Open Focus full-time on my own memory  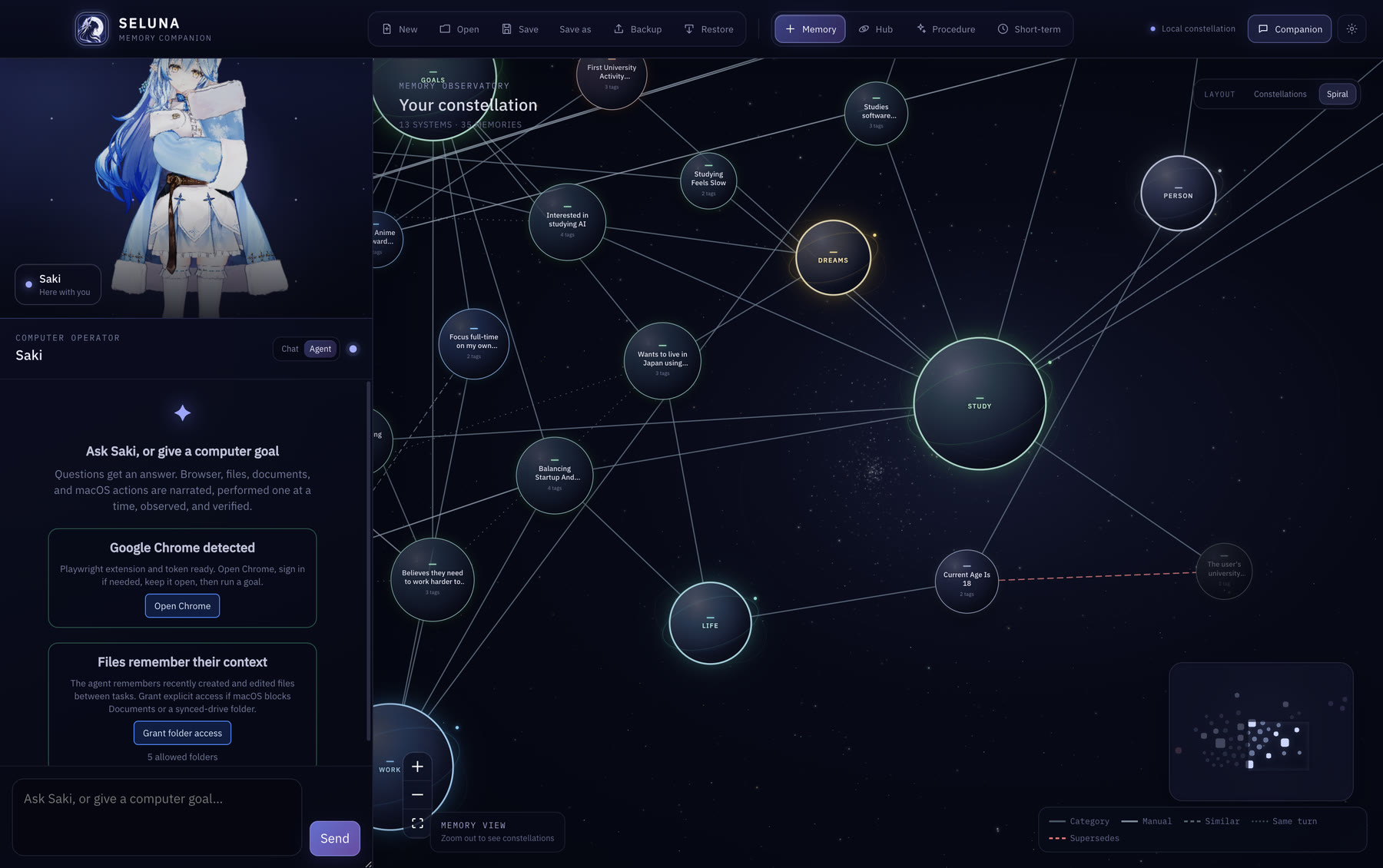click(474, 343)
